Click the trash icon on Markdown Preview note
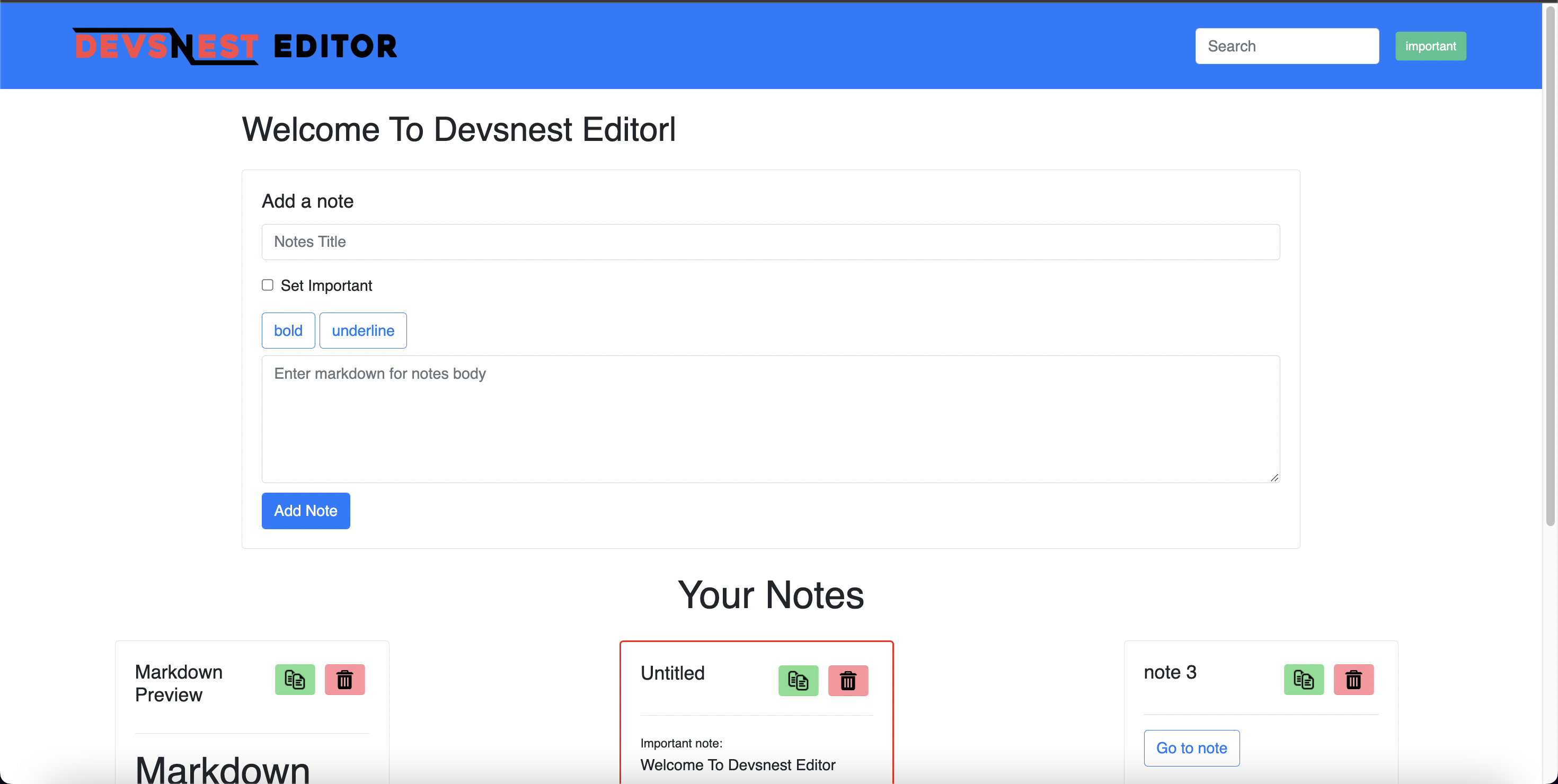The width and height of the screenshot is (1558, 784). 345,680
